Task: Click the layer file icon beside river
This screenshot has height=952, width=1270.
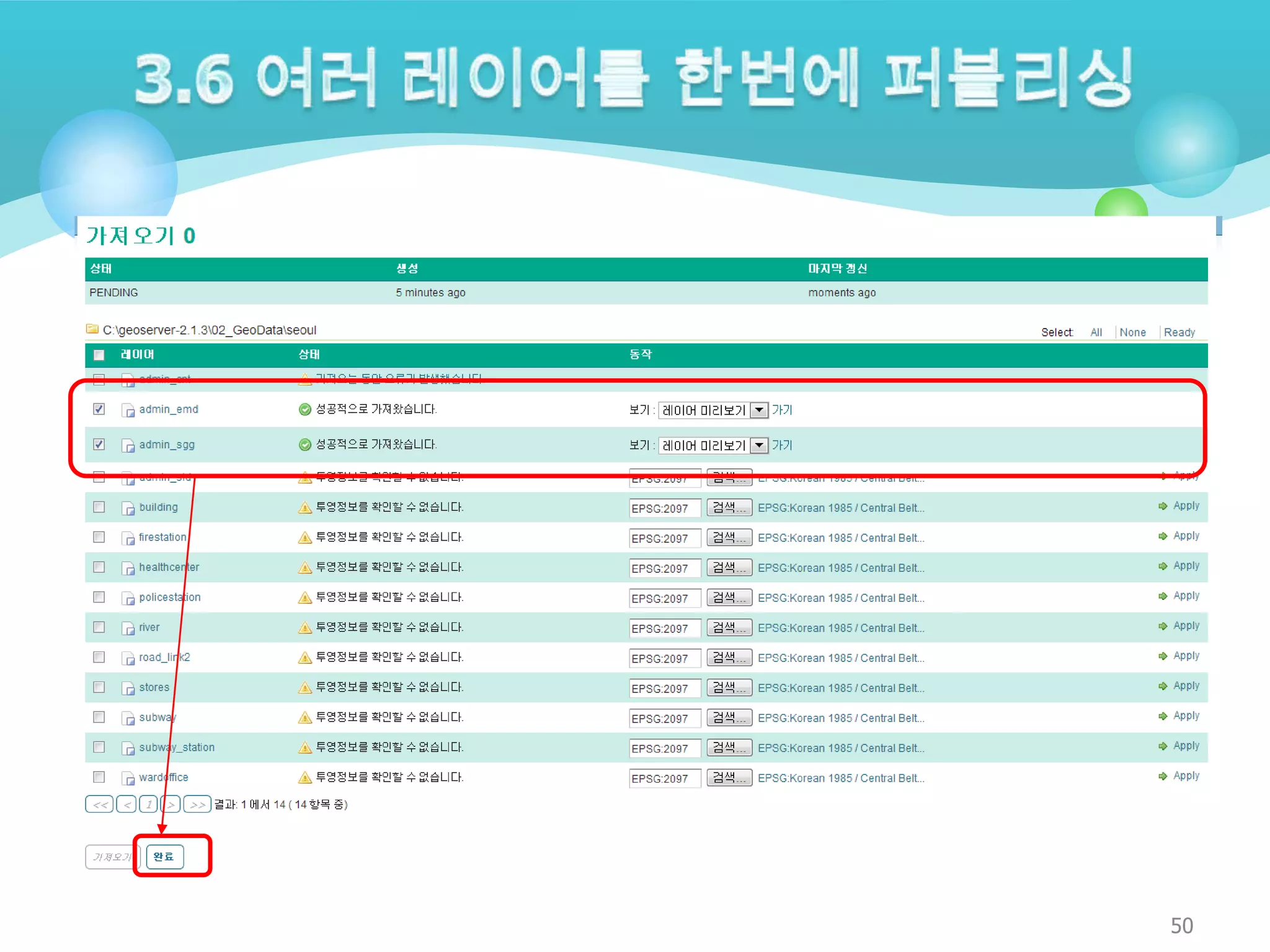Action: [x=128, y=628]
